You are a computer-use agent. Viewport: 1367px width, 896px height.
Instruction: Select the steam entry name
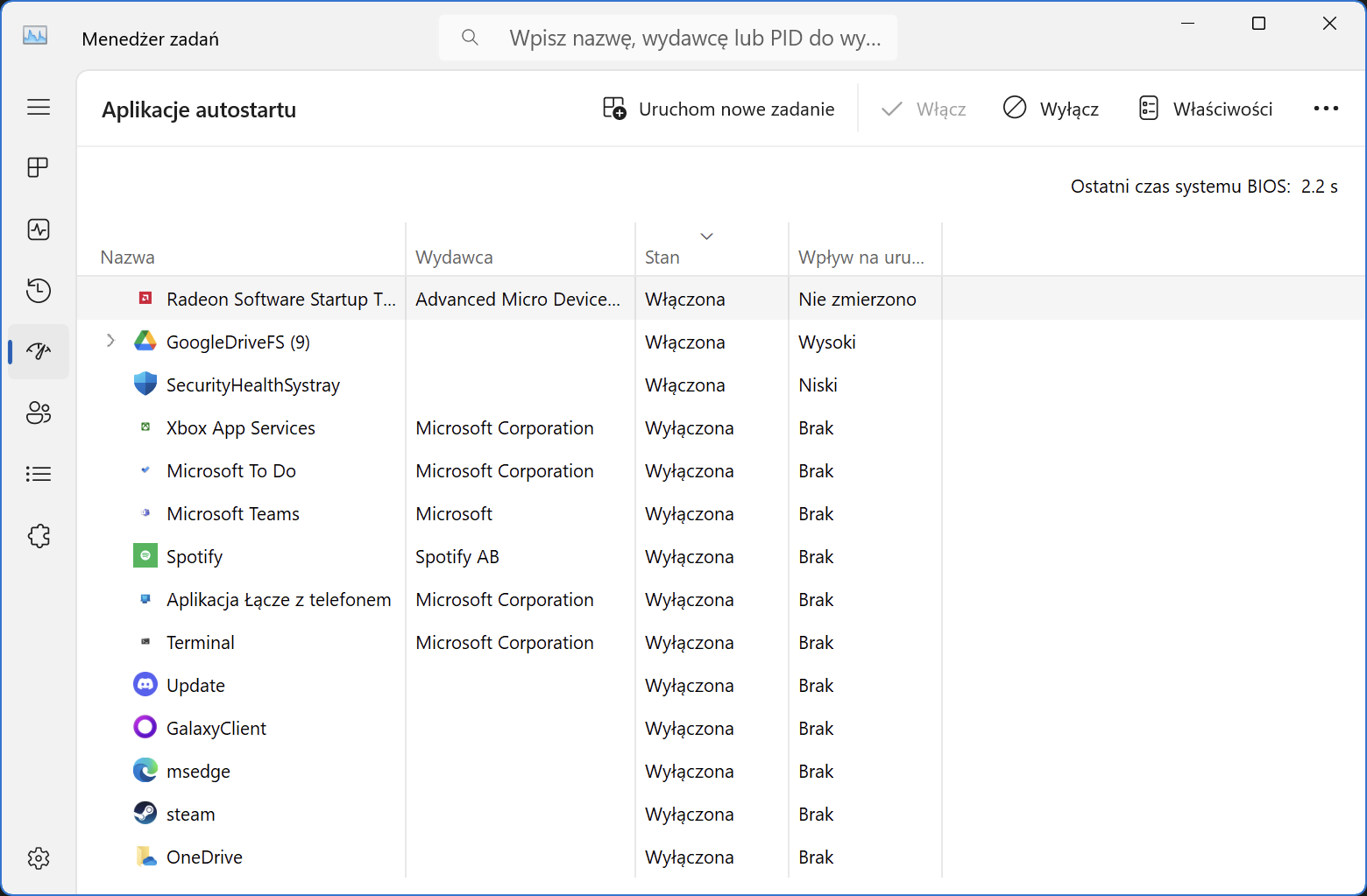point(190,815)
